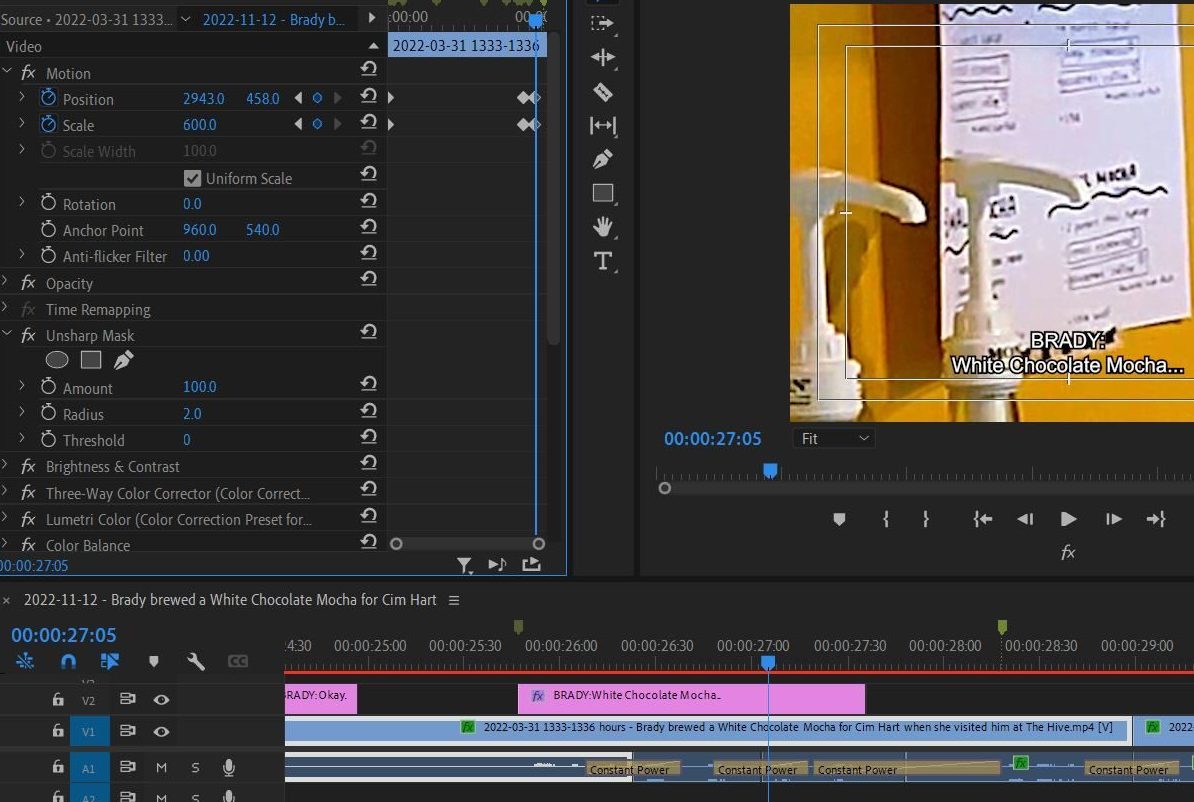1194x802 pixels.
Task: Select the Ripple Edit tool
Action: coord(602,57)
